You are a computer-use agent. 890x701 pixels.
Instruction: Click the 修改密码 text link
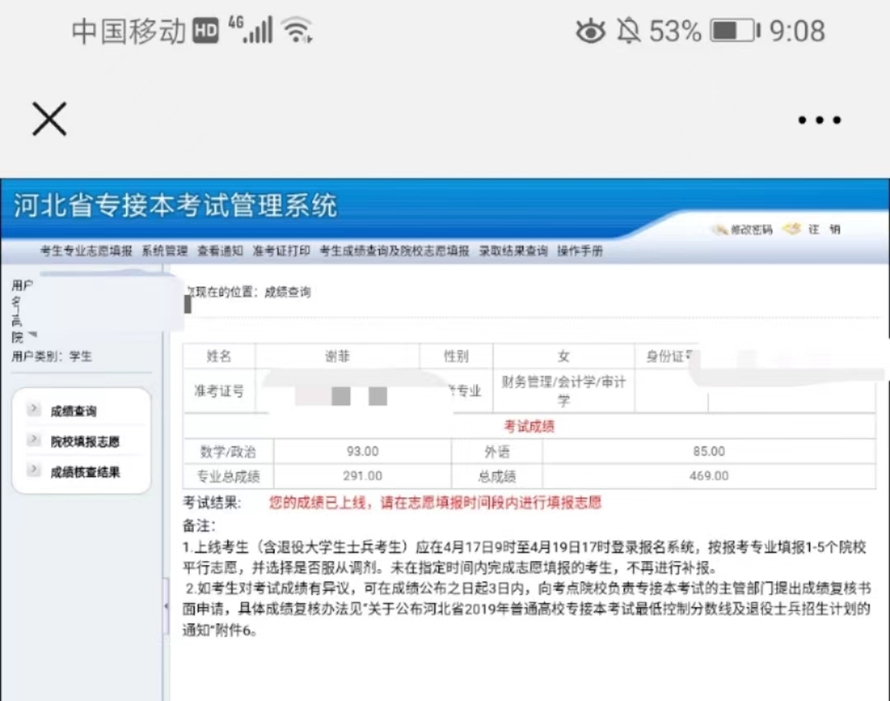[x=751, y=230]
